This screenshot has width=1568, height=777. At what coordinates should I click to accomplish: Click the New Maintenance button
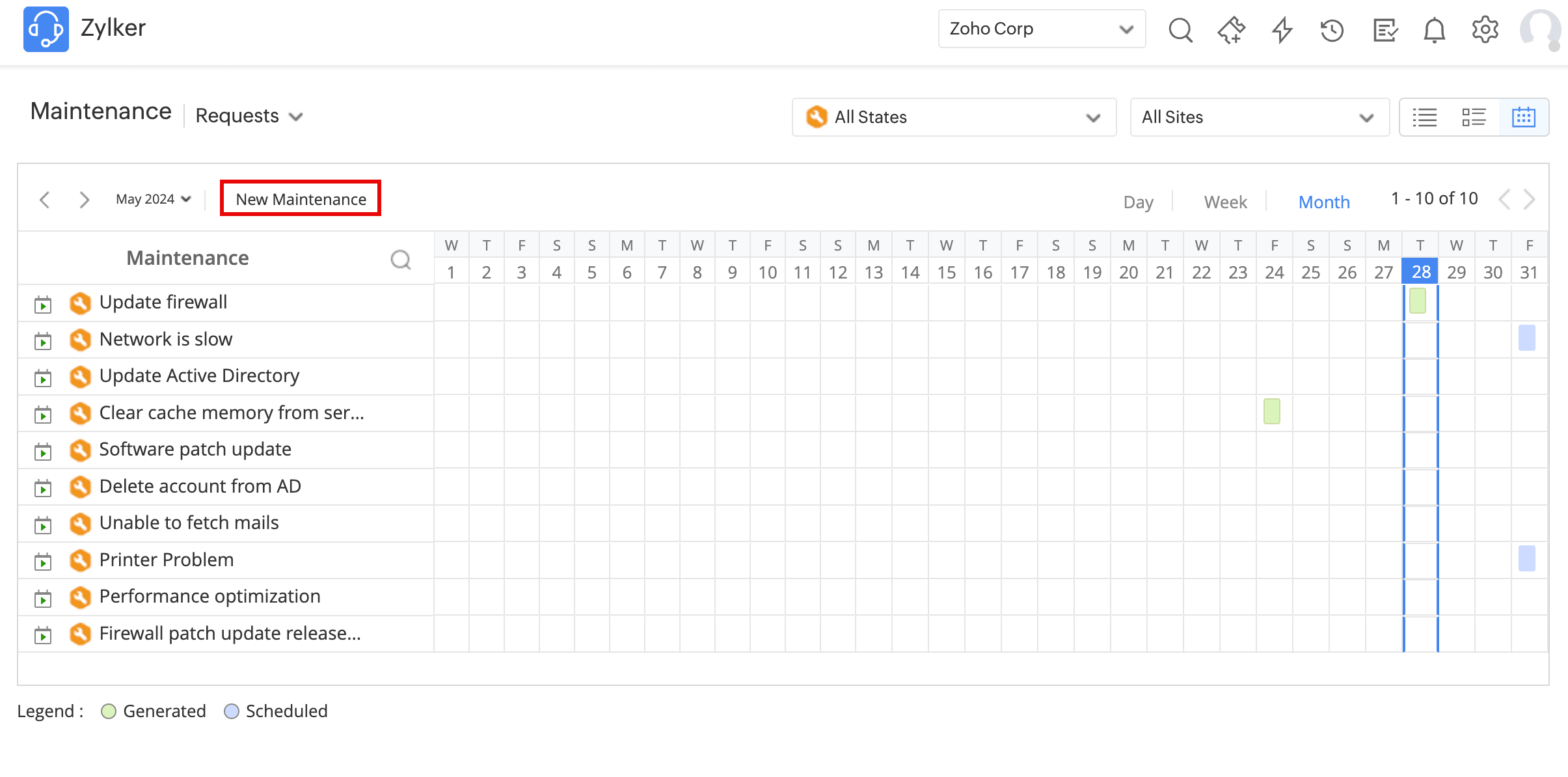pyautogui.click(x=301, y=199)
